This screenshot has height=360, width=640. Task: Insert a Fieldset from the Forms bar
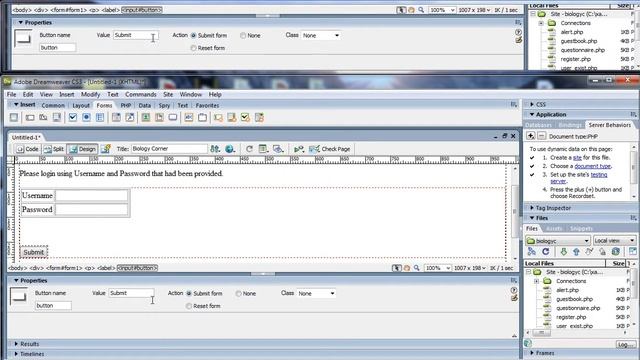(x=202, y=118)
